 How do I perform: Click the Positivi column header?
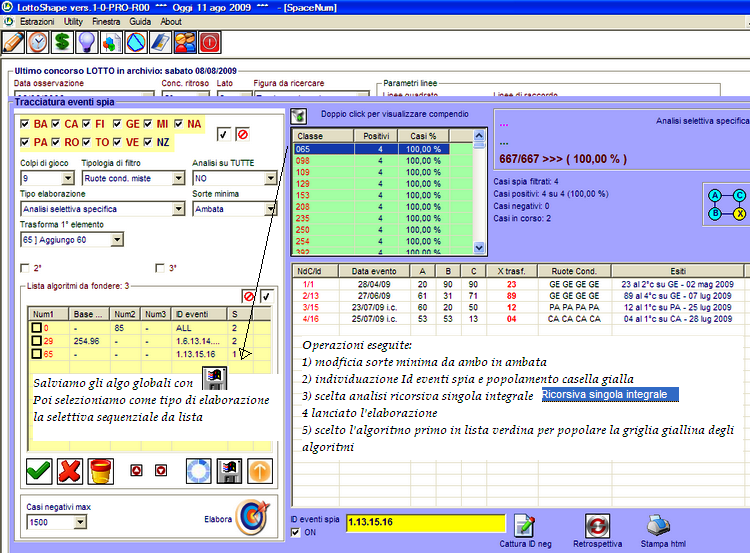click(x=376, y=136)
